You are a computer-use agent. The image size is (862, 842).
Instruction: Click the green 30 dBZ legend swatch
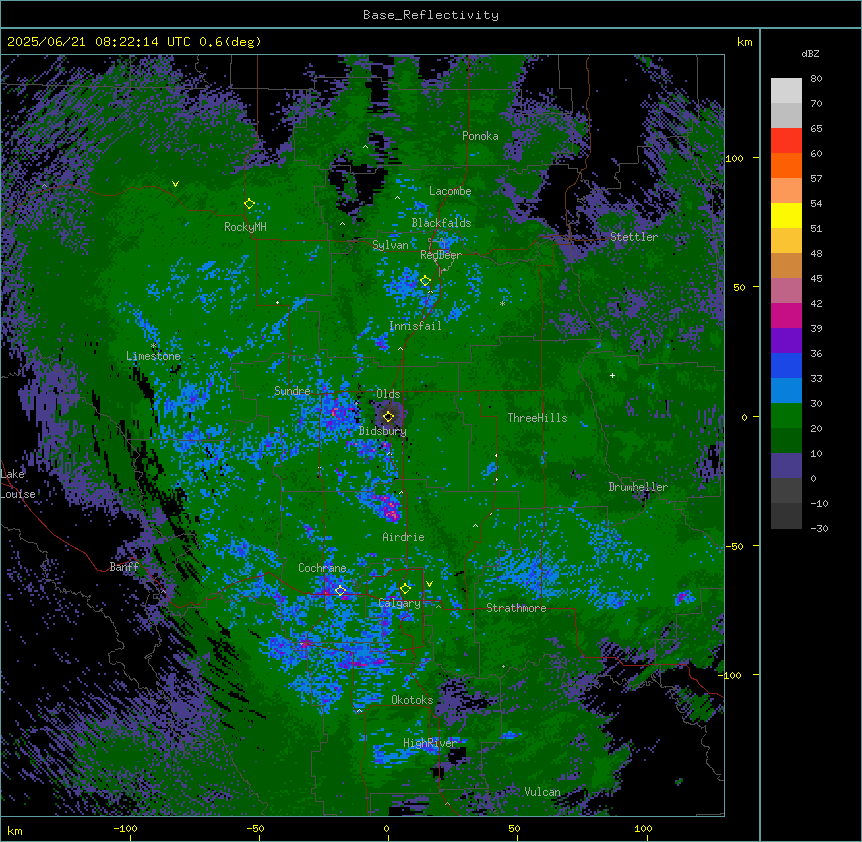point(786,416)
